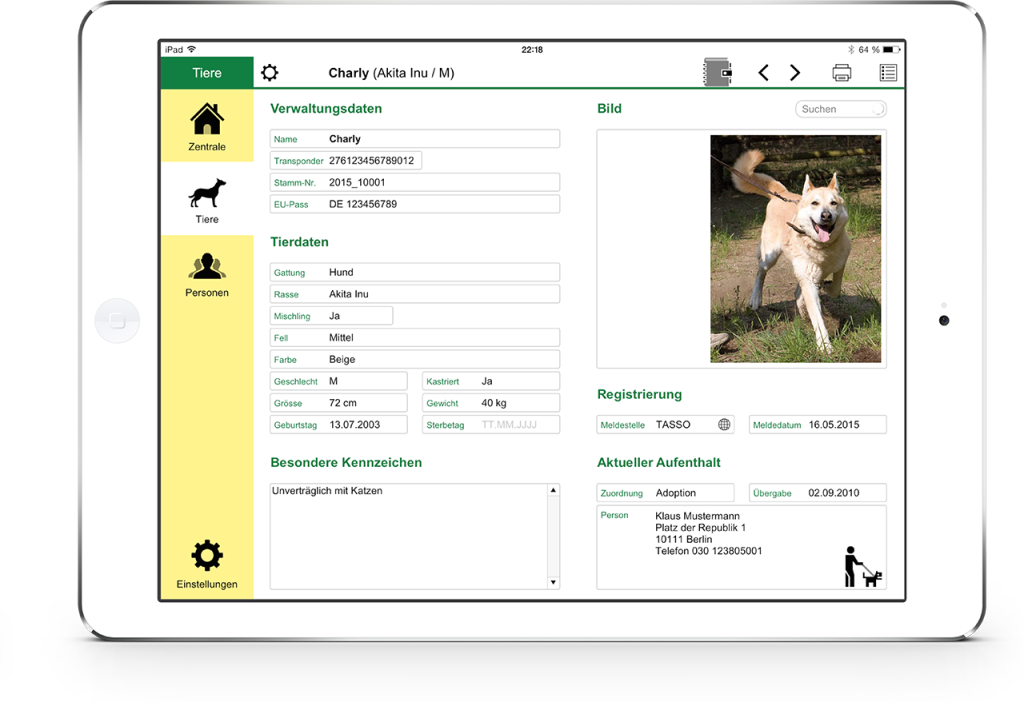This screenshot has width=1024, height=702.
Task: Edit the Name field Charly
Action: pos(415,139)
